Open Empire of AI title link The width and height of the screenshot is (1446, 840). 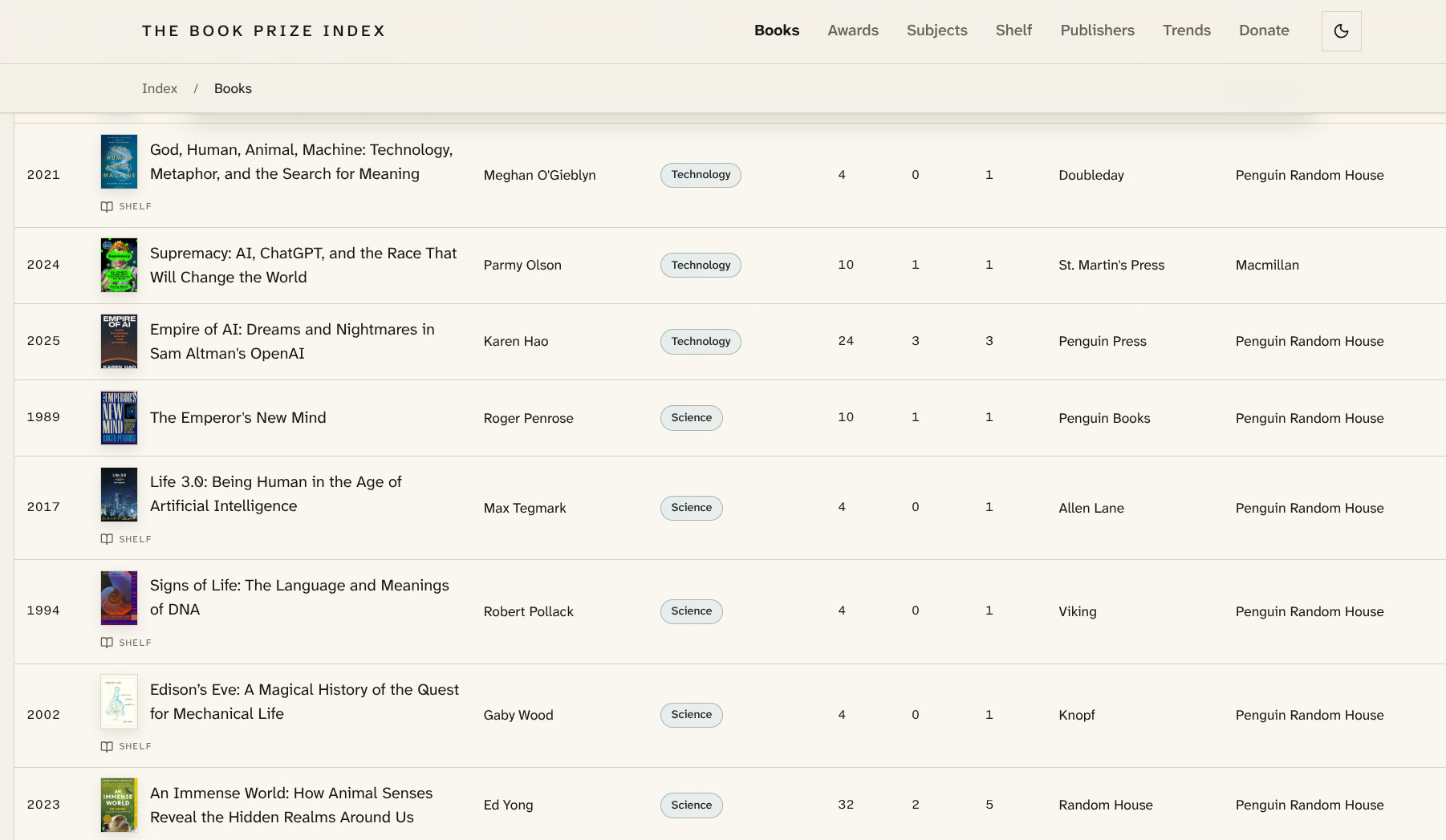tap(292, 341)
